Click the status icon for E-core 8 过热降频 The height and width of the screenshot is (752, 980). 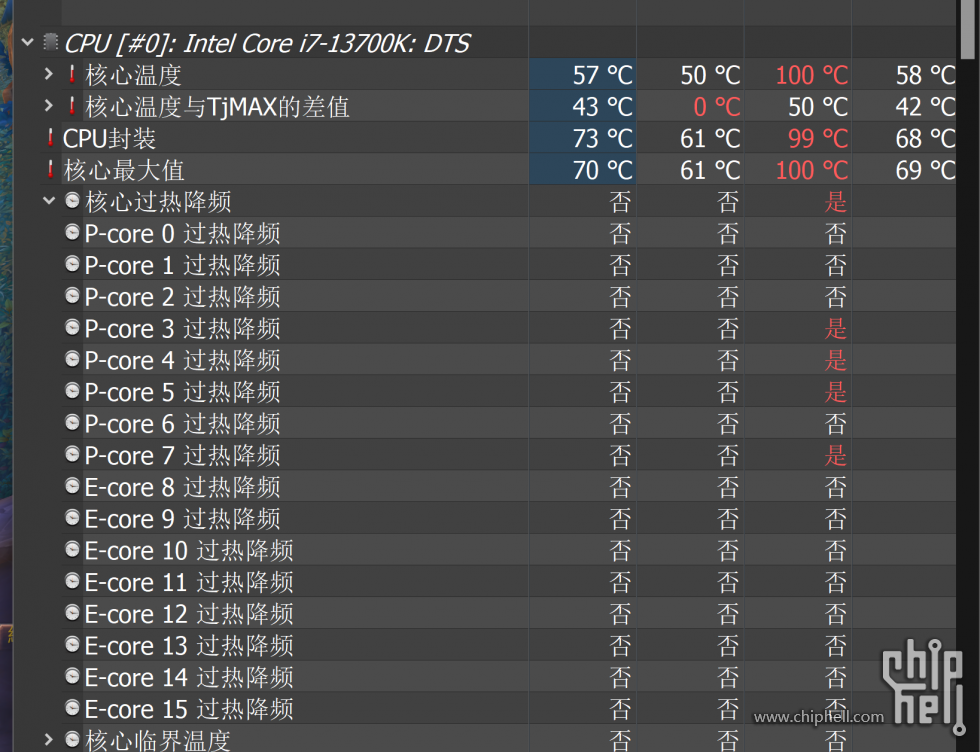(x=72, y=486)
